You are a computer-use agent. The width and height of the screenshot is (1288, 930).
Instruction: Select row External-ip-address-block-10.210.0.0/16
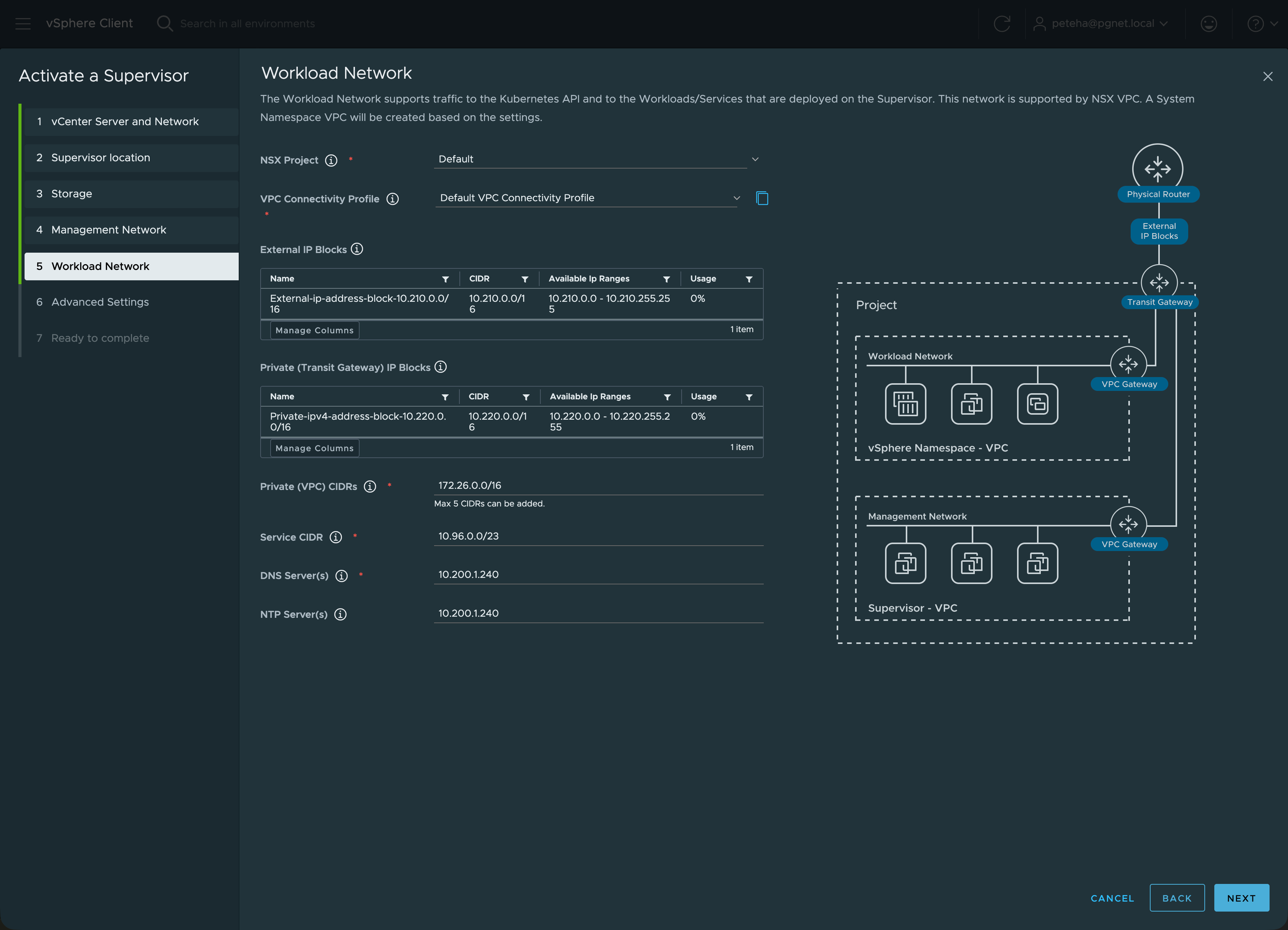coord(512,304)
